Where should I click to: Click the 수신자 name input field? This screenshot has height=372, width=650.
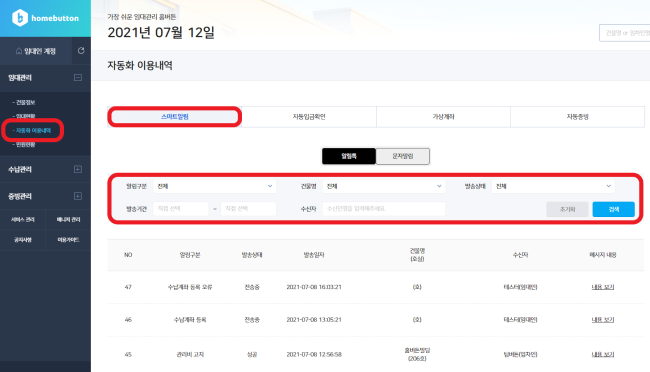[x=384, y=209]
